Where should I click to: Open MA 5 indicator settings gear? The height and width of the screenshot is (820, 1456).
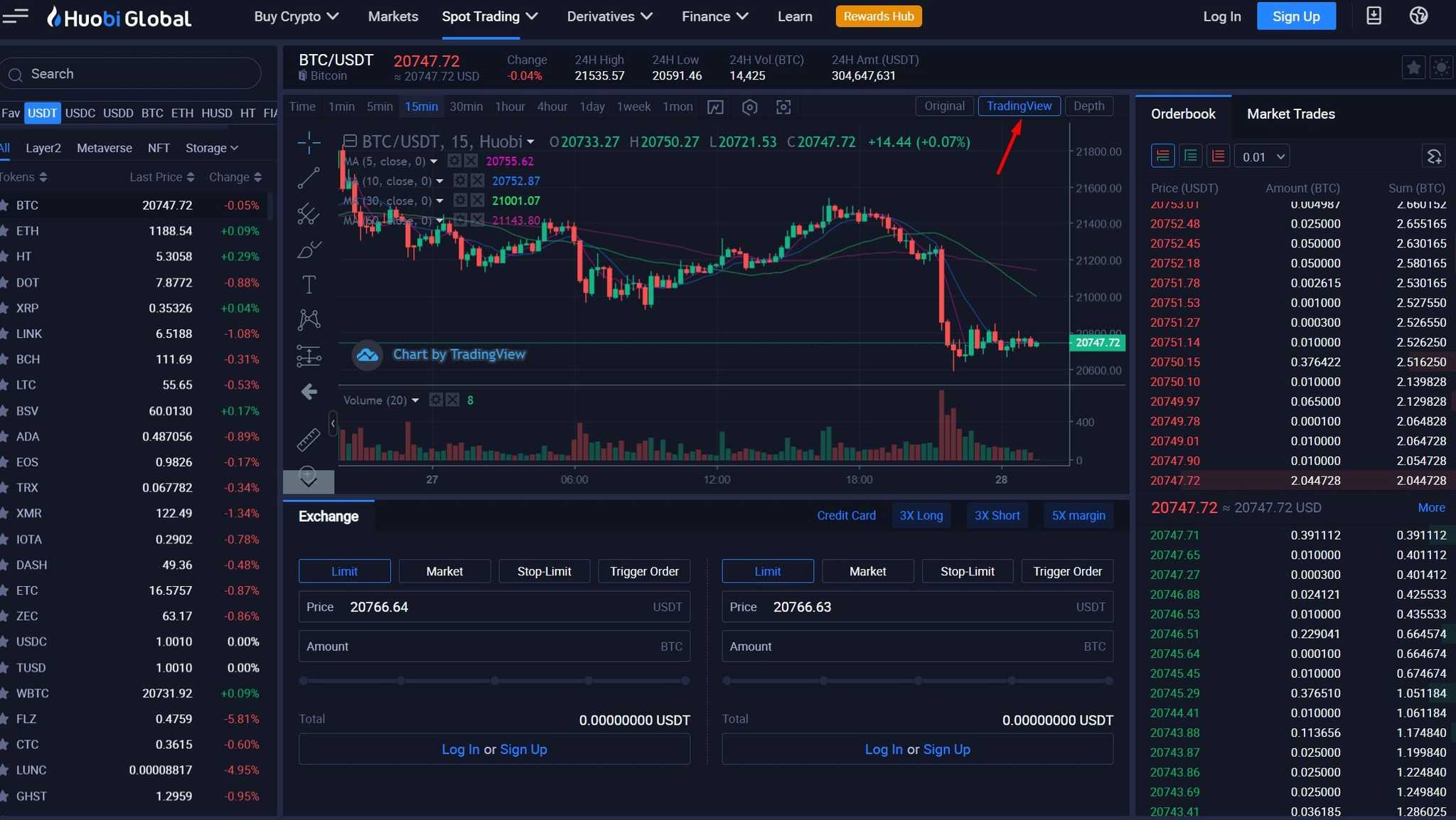[454, 161]
